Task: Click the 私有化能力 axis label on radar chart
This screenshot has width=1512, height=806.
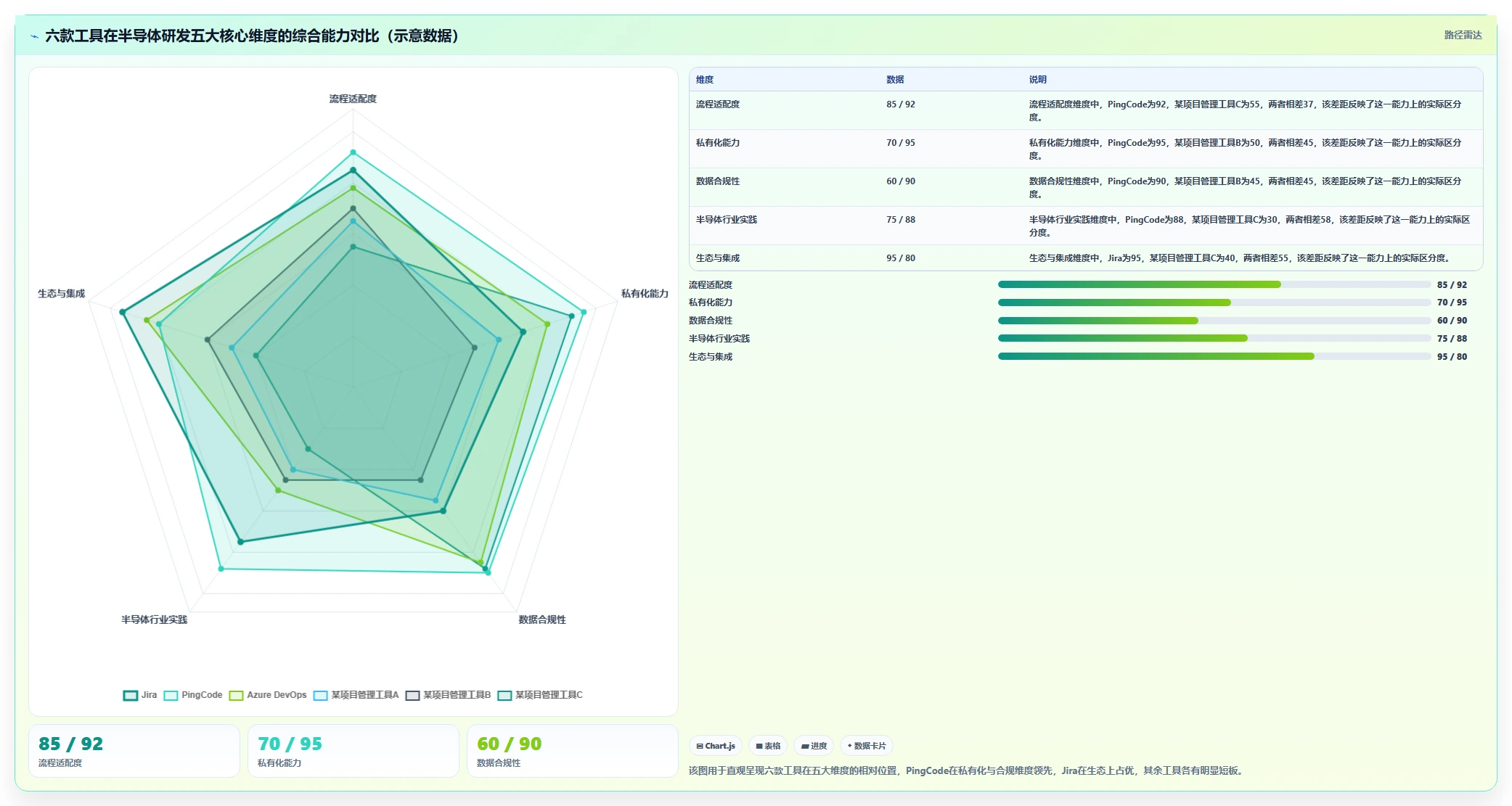Action: click(645, 294)
